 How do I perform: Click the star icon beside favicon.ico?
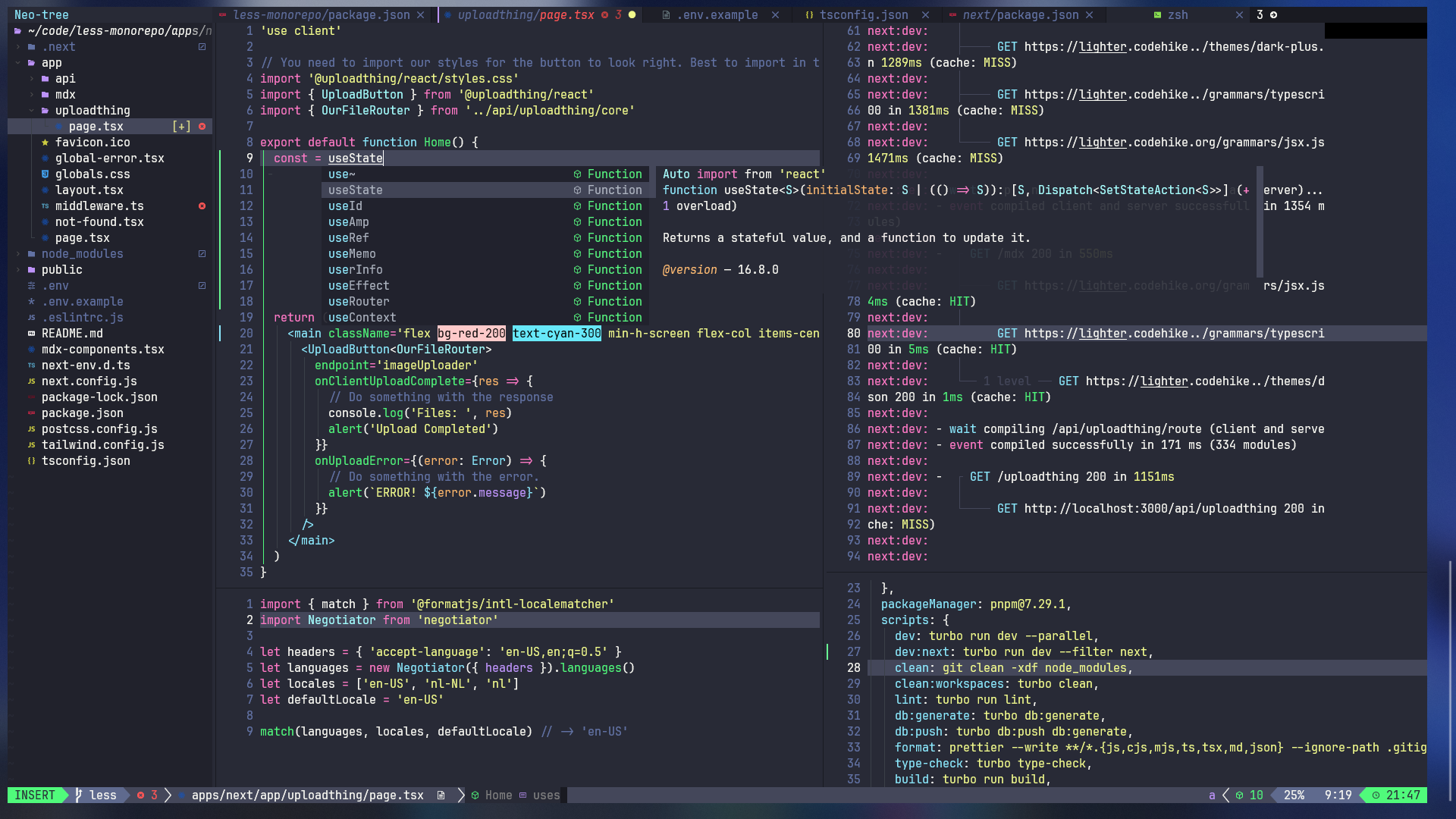[x=45, y=143]
